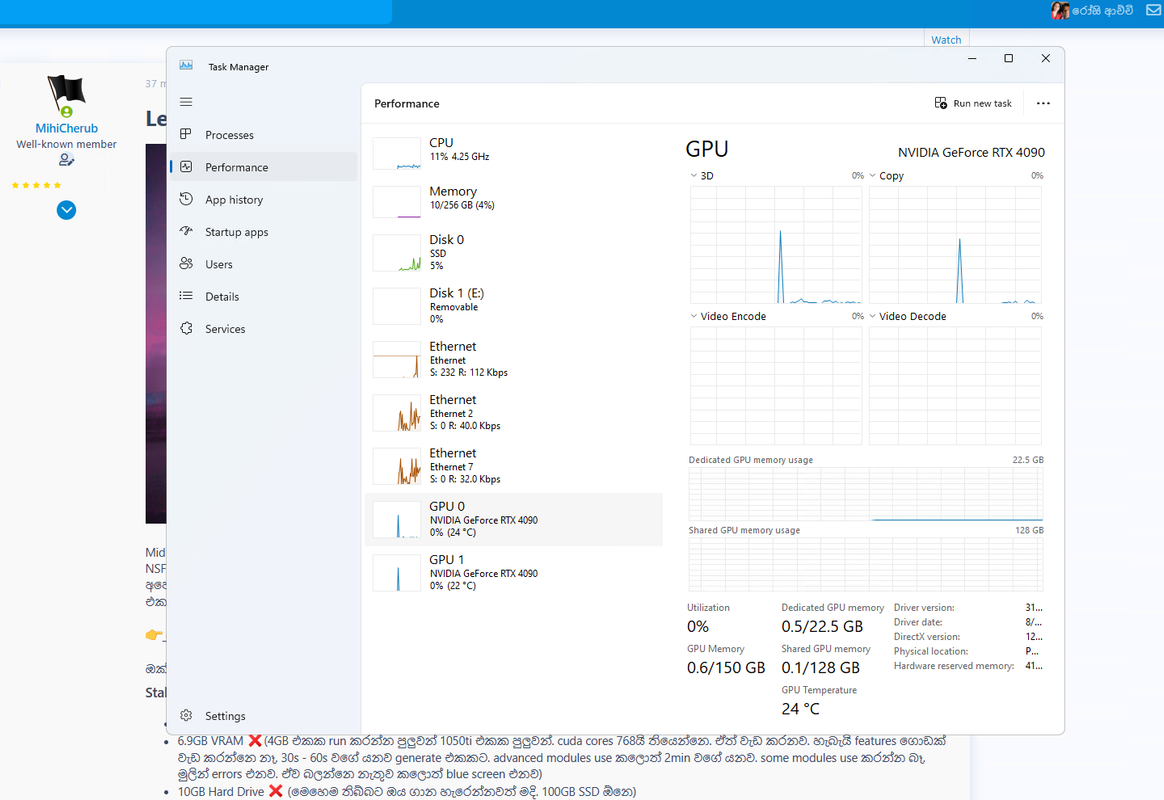This screenshot has height=800, width=1164.
Task: Click the GPU Memory 0.6/150 GB value
Action: 726,668
